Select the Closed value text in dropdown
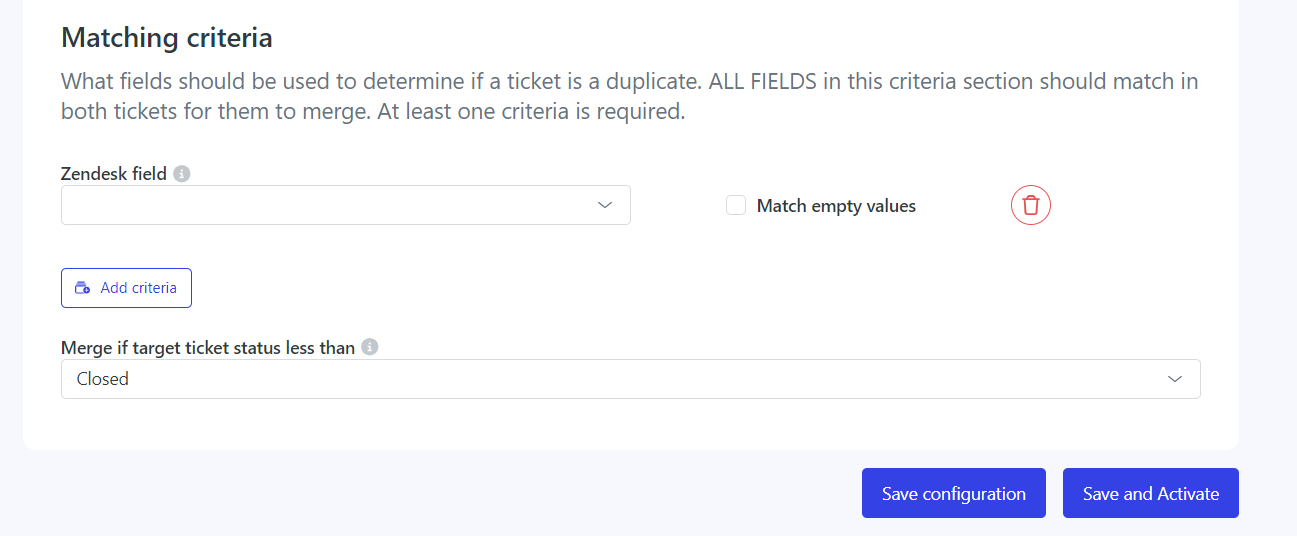The image size is (1297, 536). coord(103,379)
